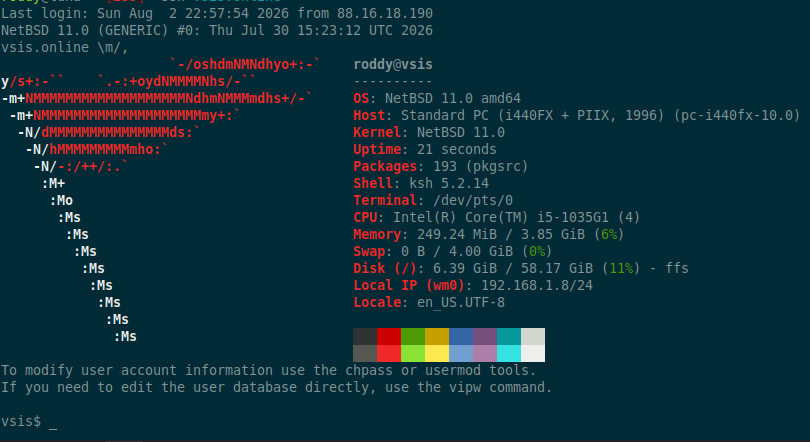The width and height of the screenshot is (810, 442).
Task: Click the purple color swatch
Action: [x=485, y=336]
